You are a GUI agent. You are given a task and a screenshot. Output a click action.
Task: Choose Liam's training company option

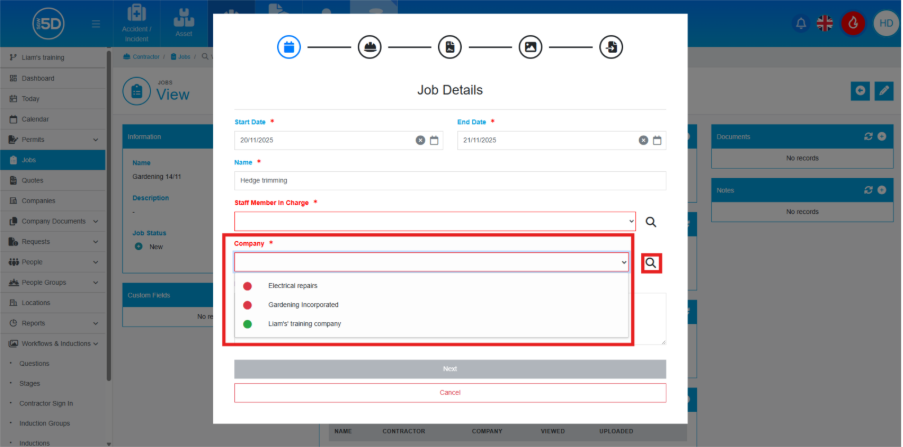[303, 324]
